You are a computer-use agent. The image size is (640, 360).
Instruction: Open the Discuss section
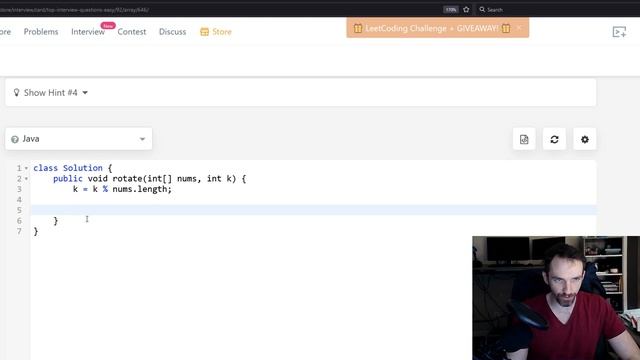[x=172, y=32]
